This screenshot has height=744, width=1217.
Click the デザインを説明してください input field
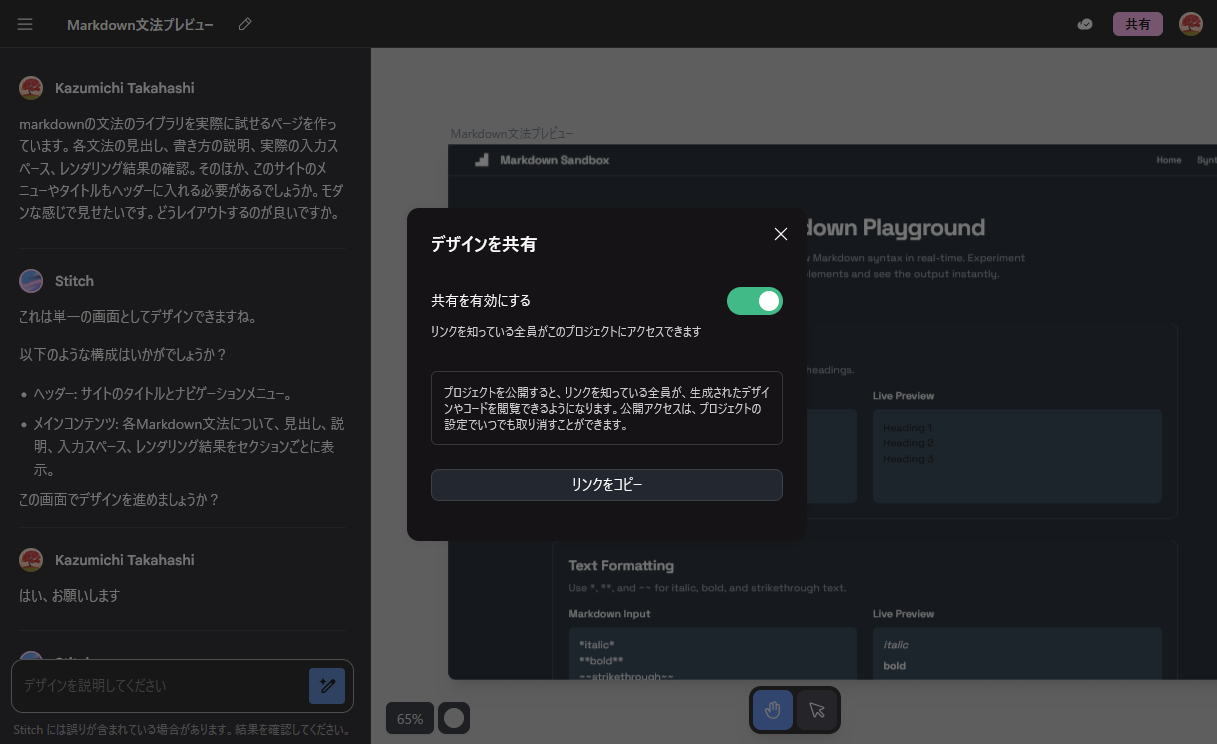point(160,686)
